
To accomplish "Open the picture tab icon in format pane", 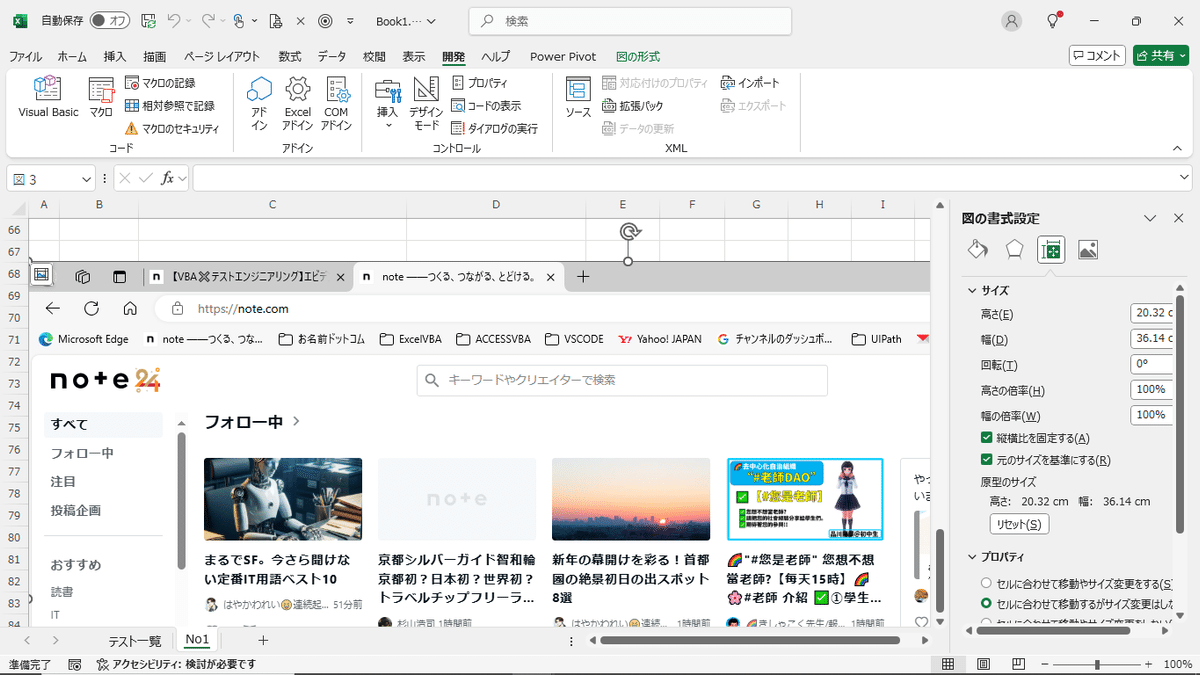I will tap(1088, 250).
